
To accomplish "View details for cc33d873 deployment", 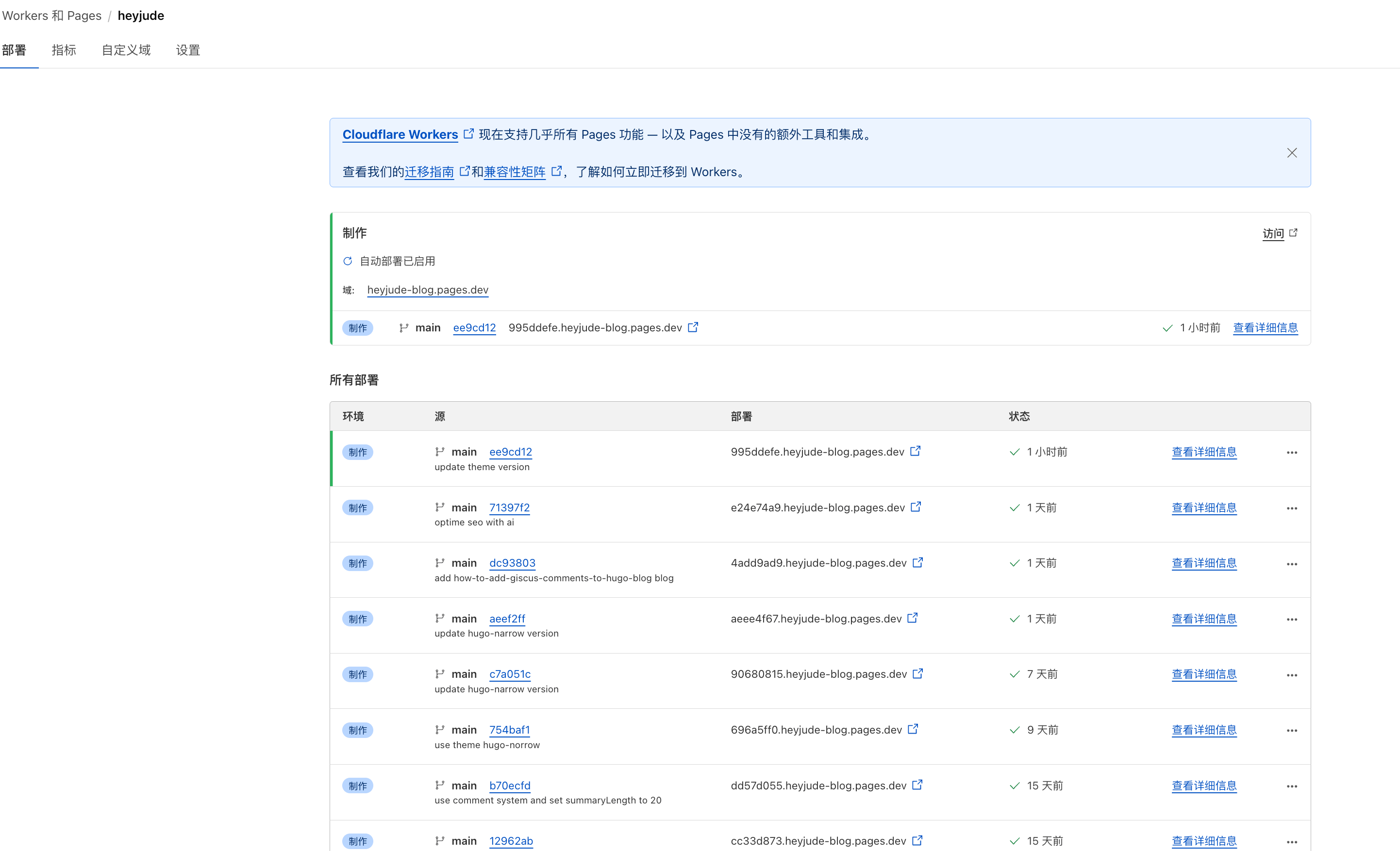I will pyautogui.click(x=1204, y=841).
